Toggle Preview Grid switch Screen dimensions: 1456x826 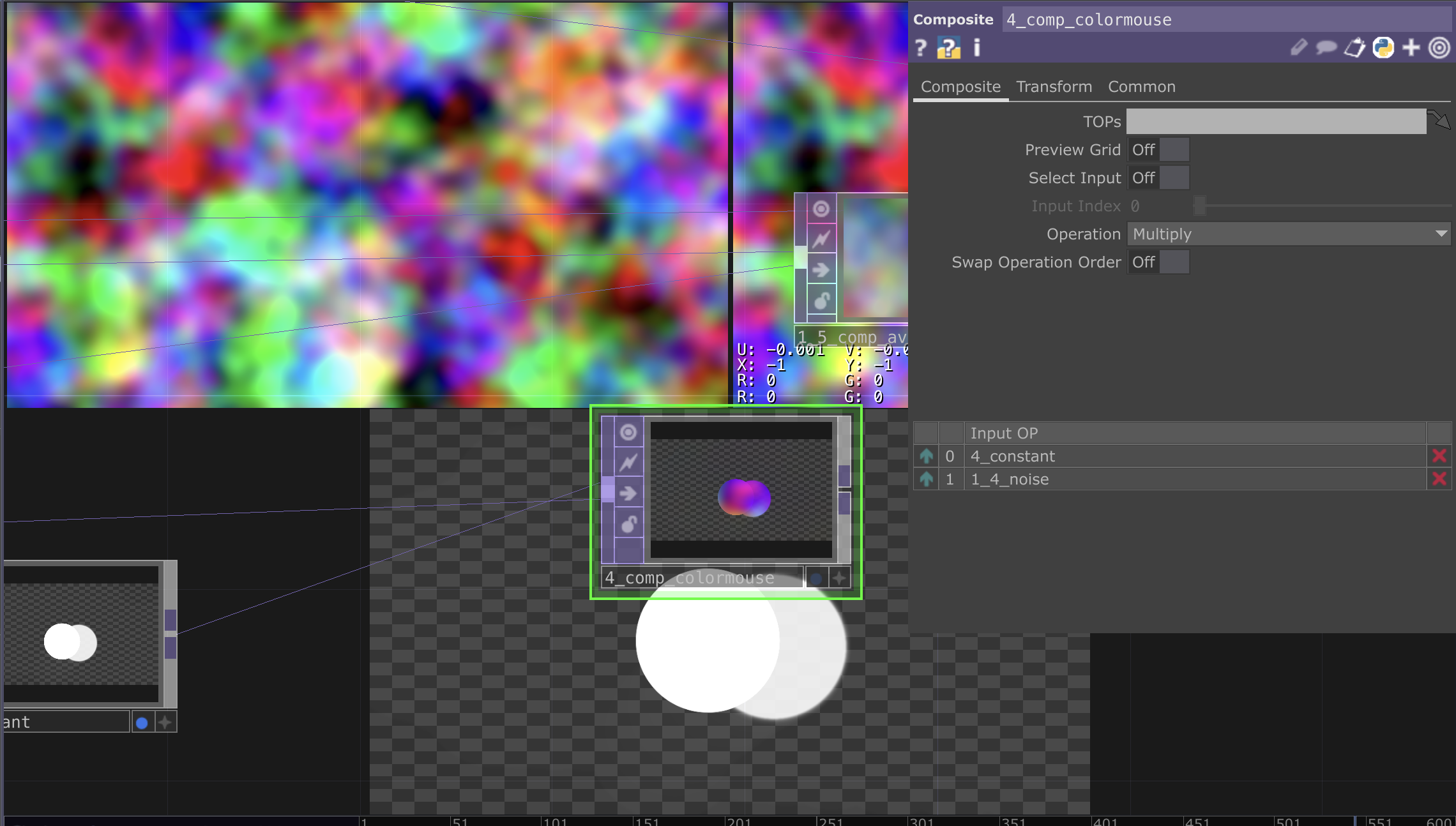coord(1158,150)
